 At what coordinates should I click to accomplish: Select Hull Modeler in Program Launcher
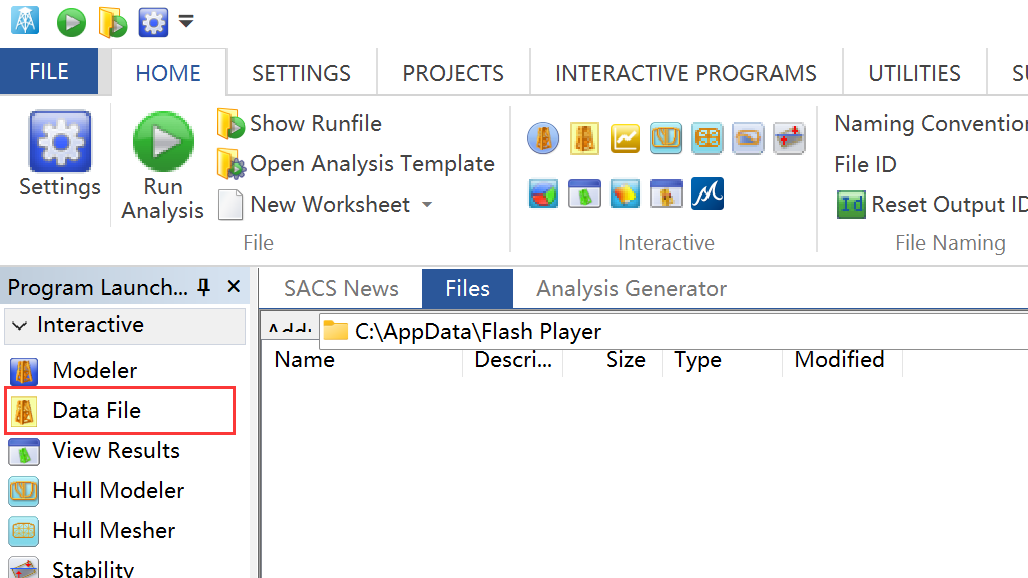117,491
